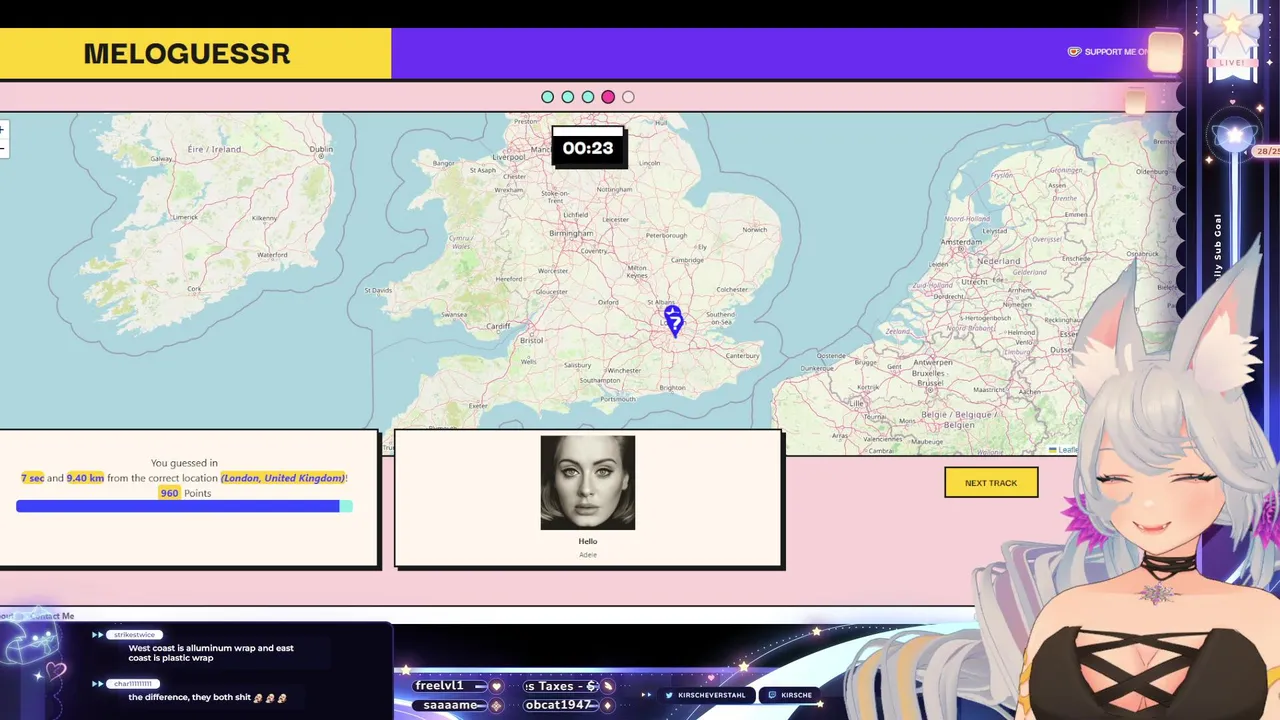
Task: Click the diamond icon beside obcat1947
Action: tap(607, 705)
